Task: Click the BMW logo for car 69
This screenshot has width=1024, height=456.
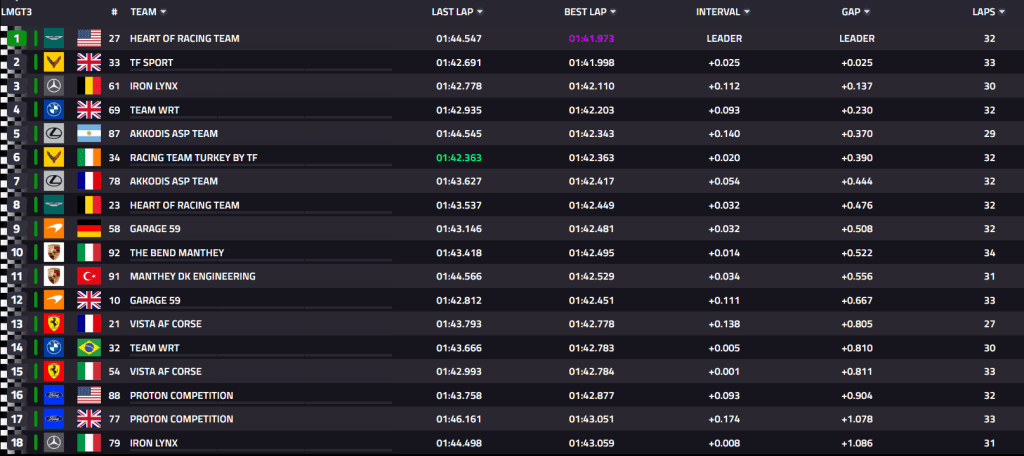Action: pos(54,110)
